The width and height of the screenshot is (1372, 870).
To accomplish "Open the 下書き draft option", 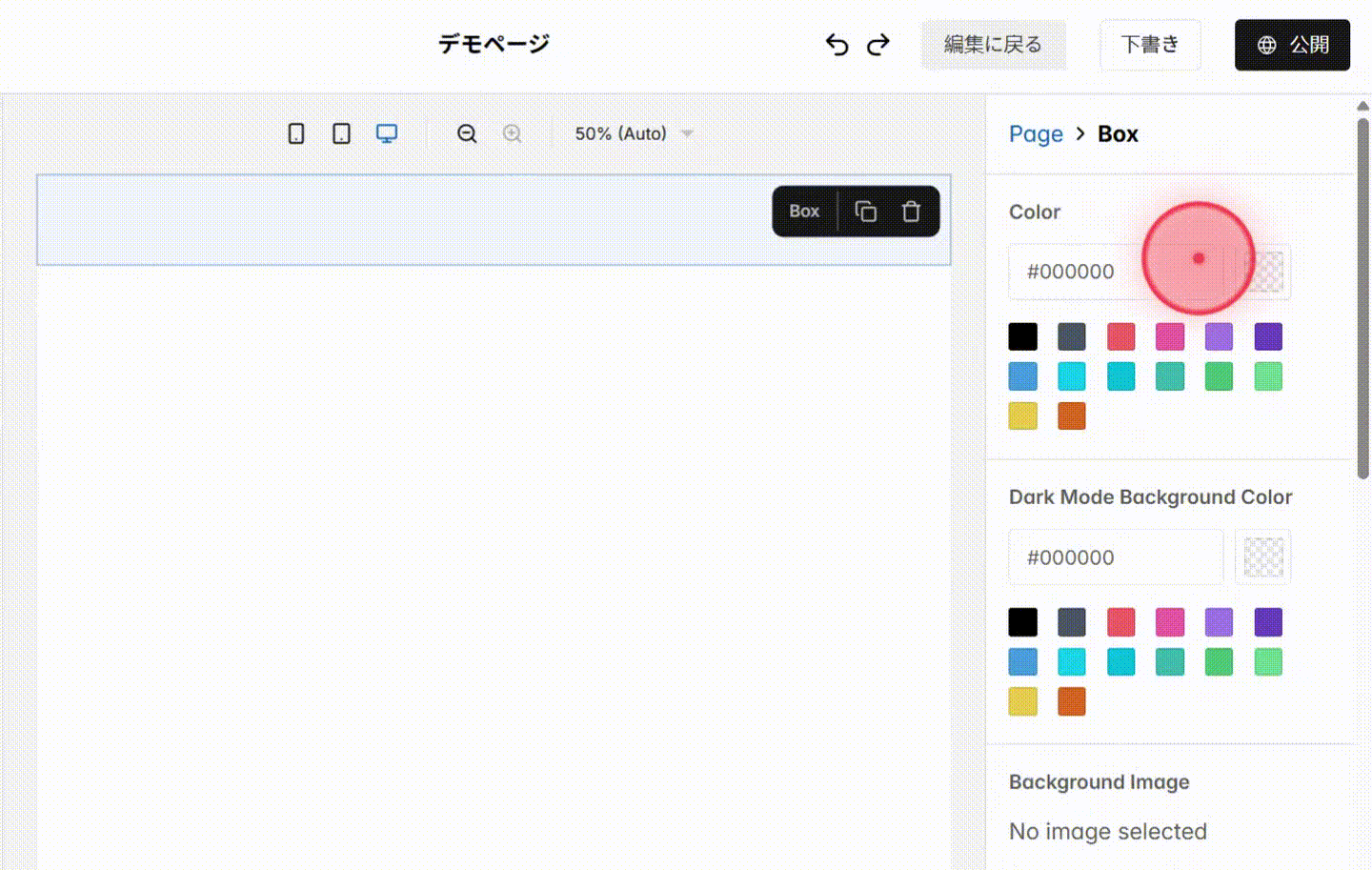I will click(1150, 44).
